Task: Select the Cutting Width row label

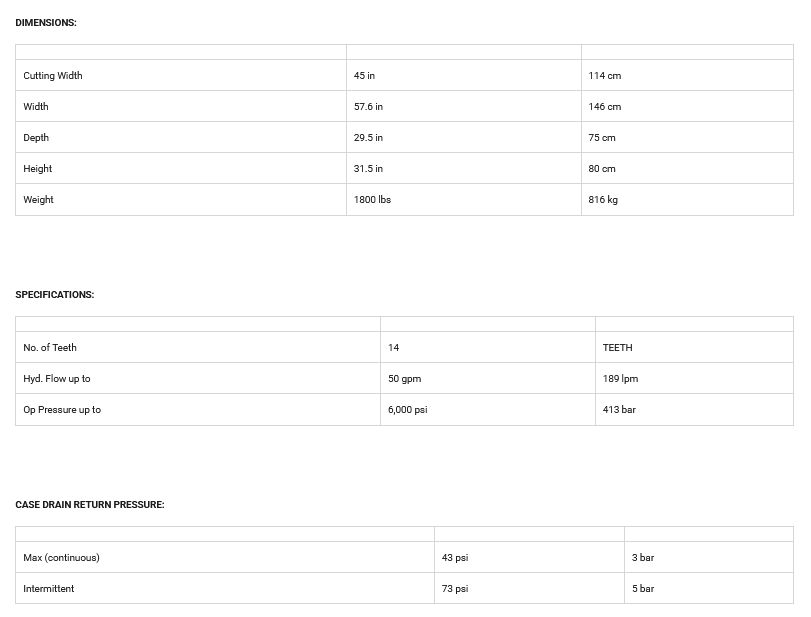Action: (x=53, y=76)
